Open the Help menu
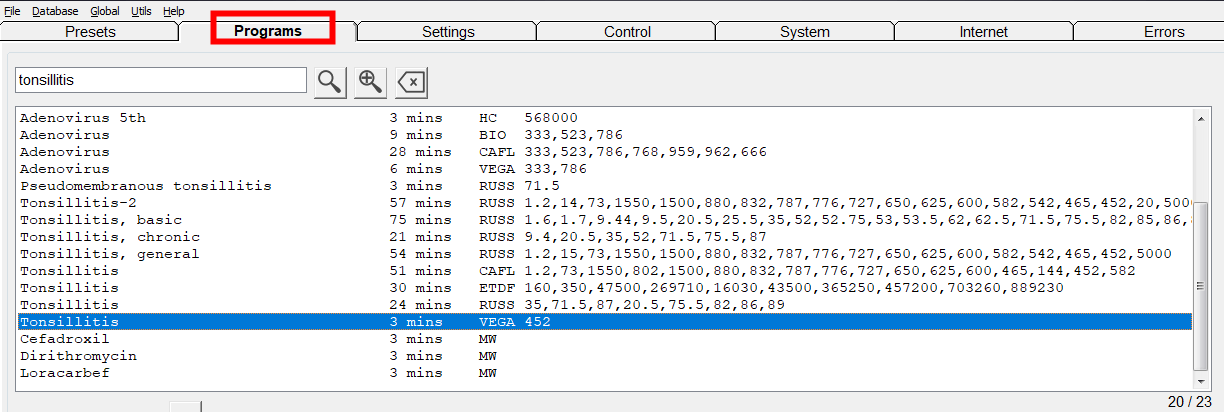Image resolution: width=1224 pixels, height=412 pixels. 174,11
